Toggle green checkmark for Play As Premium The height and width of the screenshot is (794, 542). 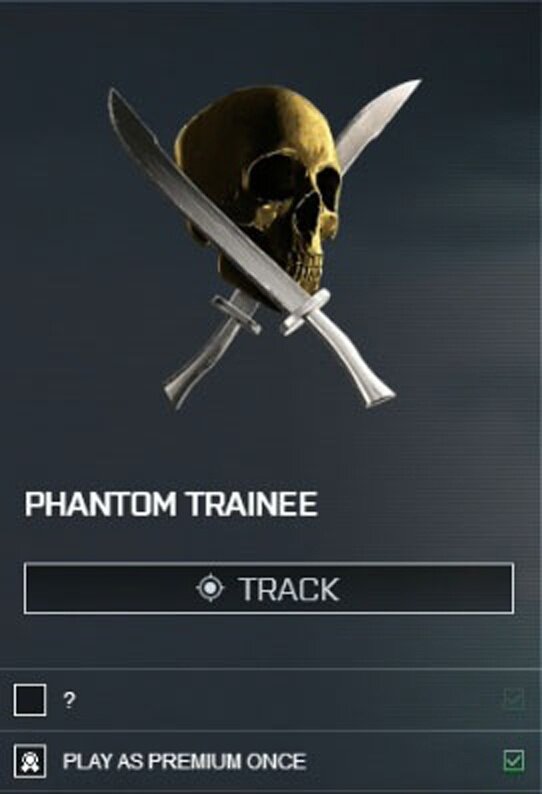[514, 761]
